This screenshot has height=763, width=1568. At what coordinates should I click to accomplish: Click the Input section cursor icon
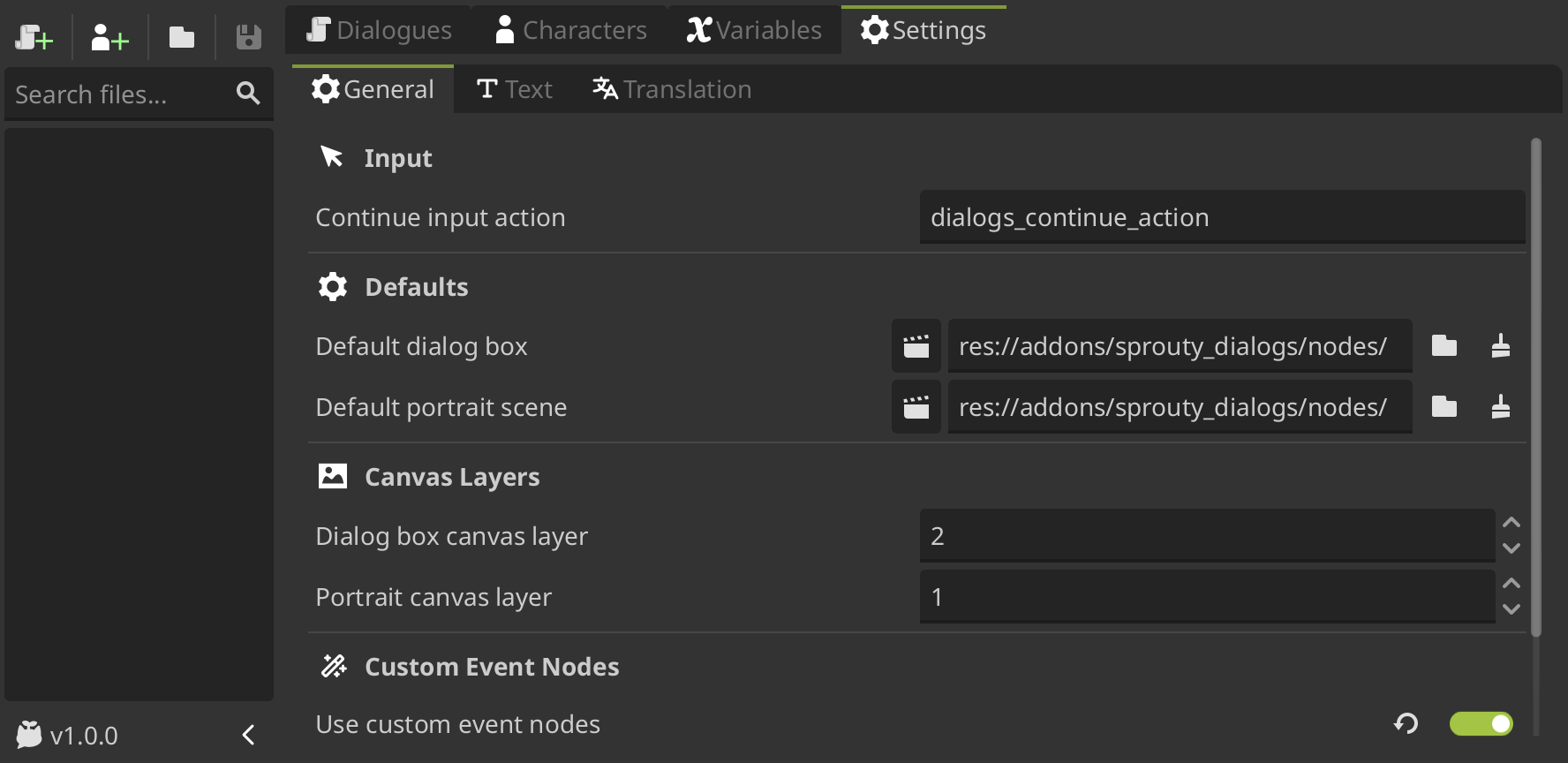[332, 157]
